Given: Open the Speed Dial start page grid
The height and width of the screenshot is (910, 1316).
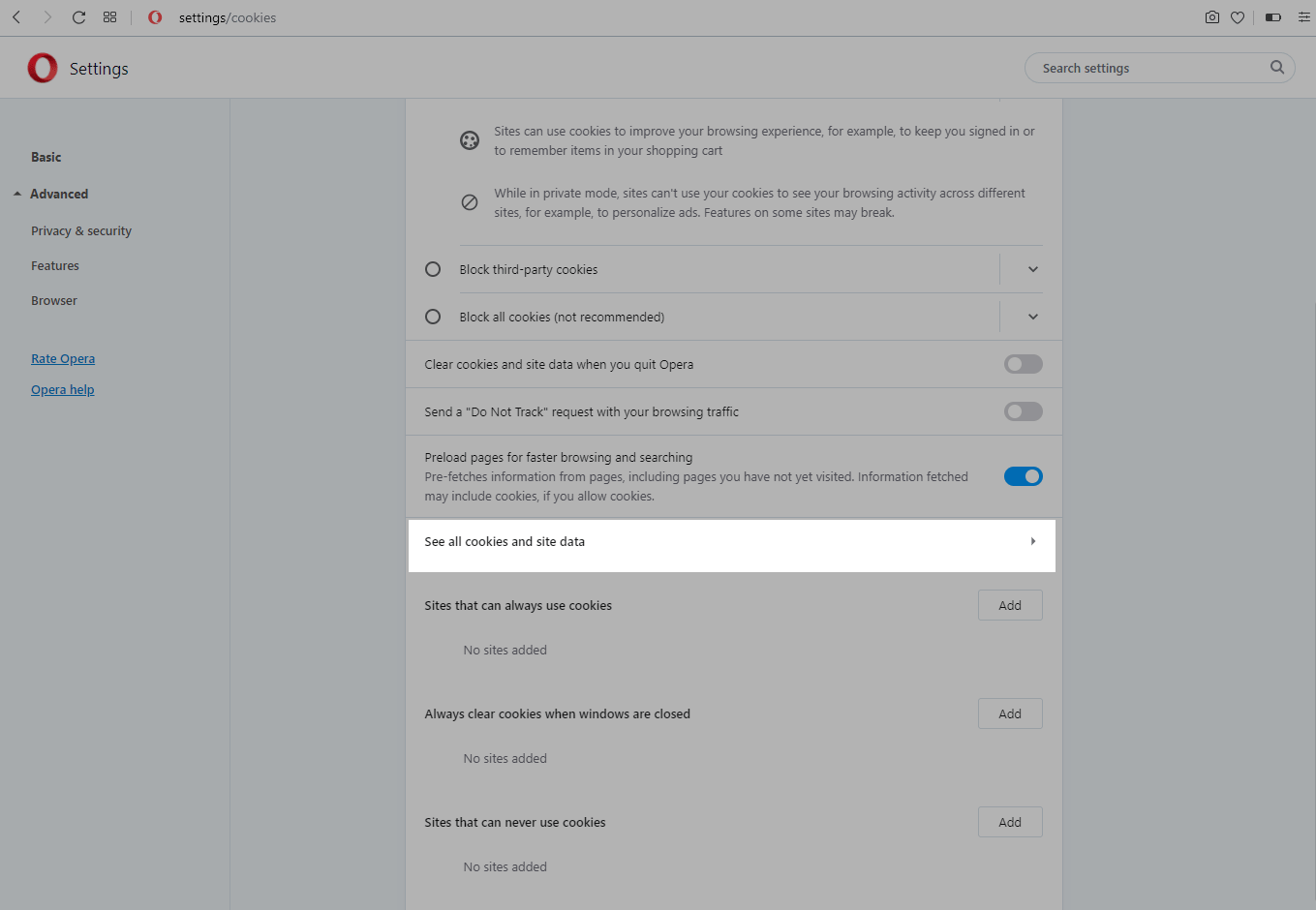Looking at the screenshot, I should 109,17.
